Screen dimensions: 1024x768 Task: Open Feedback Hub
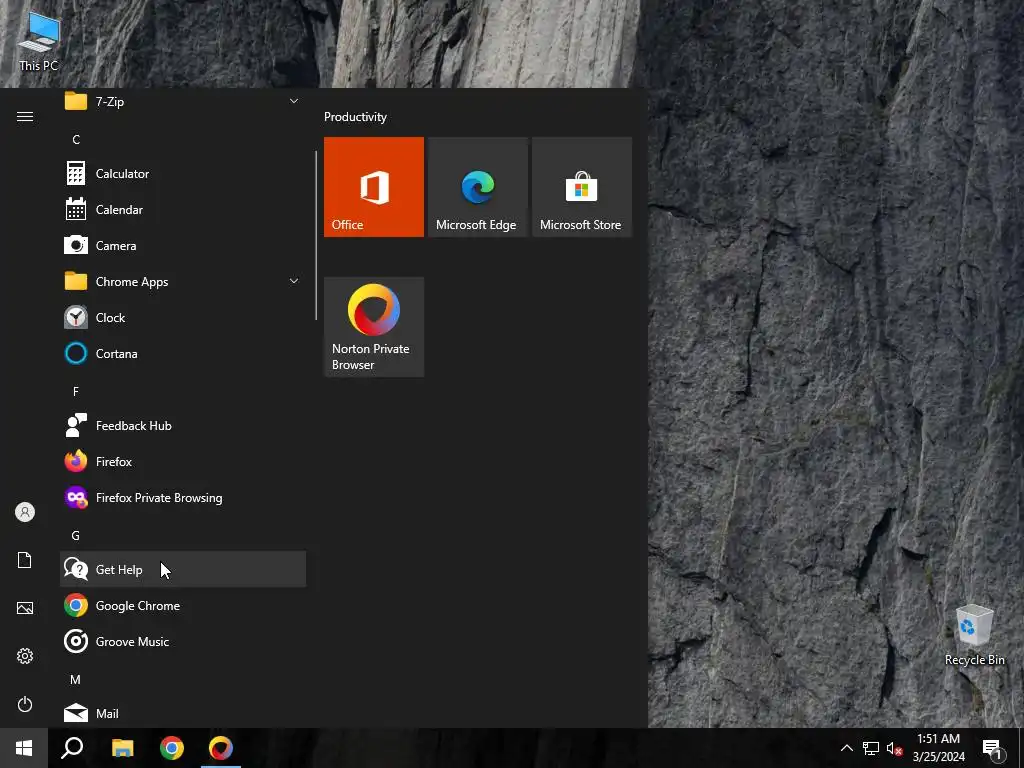tap(183, 425)
